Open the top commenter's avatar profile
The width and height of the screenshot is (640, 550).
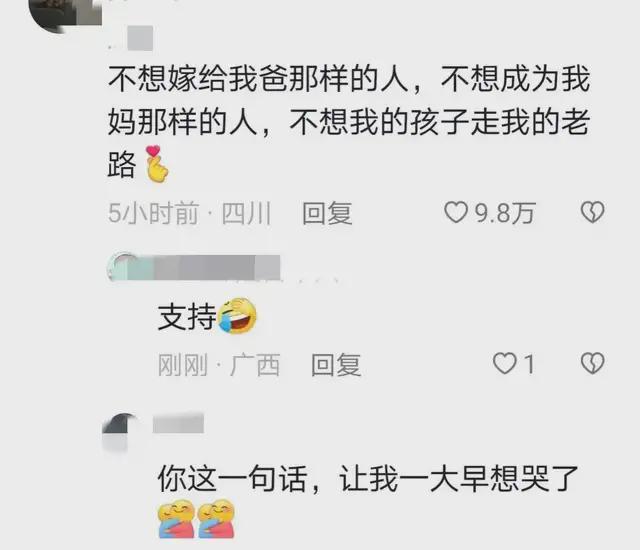pyautogui.click(x=65, y=14)
